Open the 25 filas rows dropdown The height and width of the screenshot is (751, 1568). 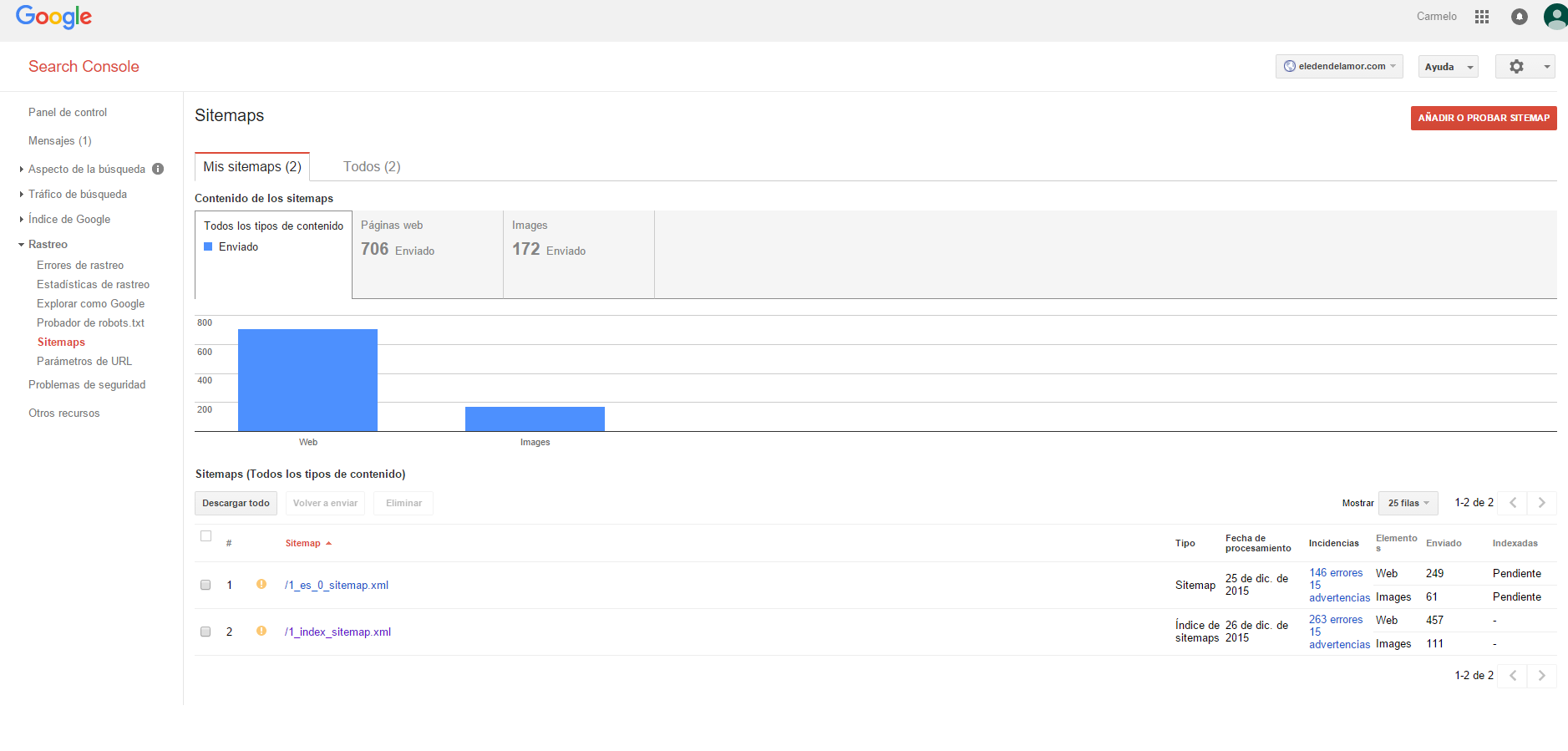point(1408,503)
